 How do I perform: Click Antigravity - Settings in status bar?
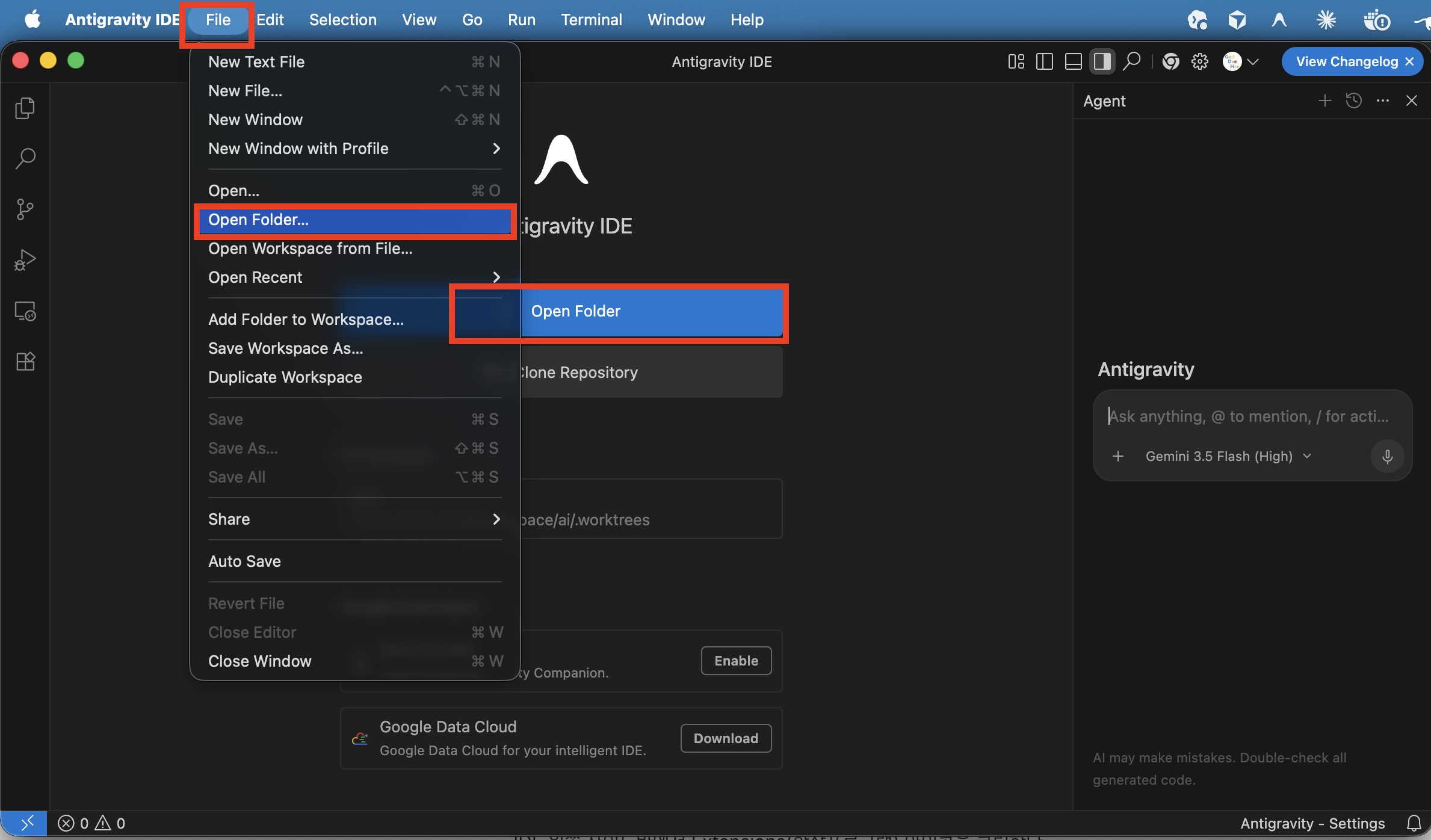click(1312, 823)
